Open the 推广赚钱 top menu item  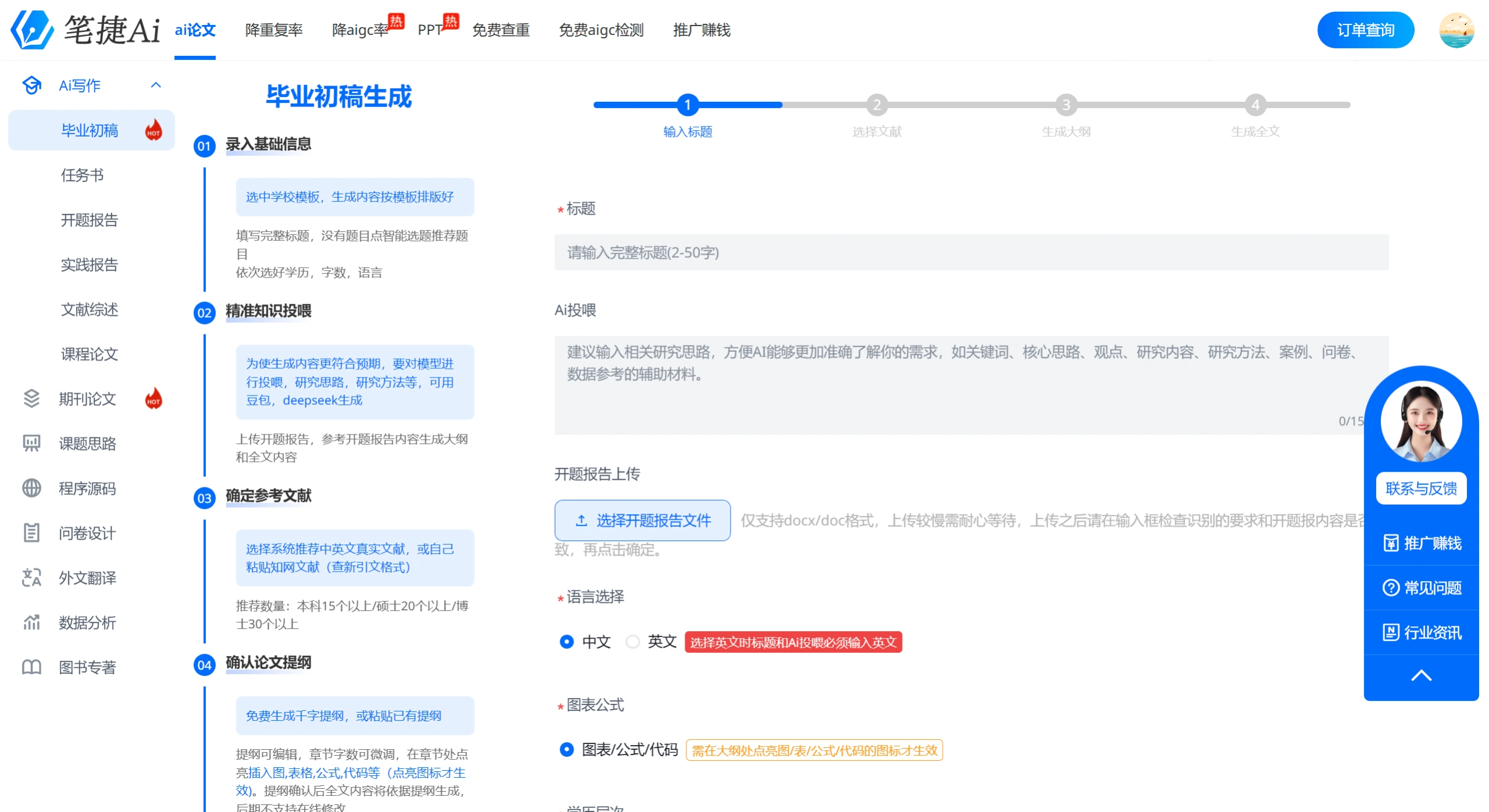701,30
